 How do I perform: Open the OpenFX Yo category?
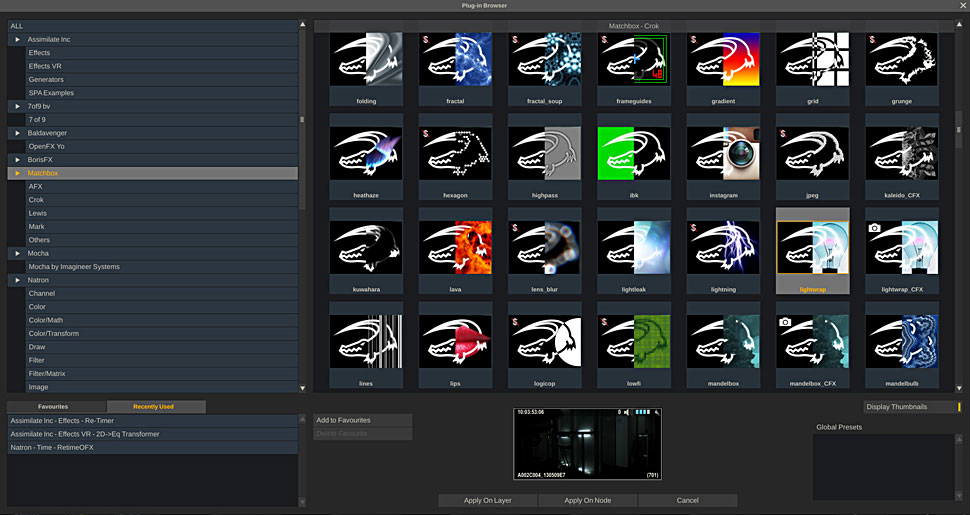tap(162, 147)
